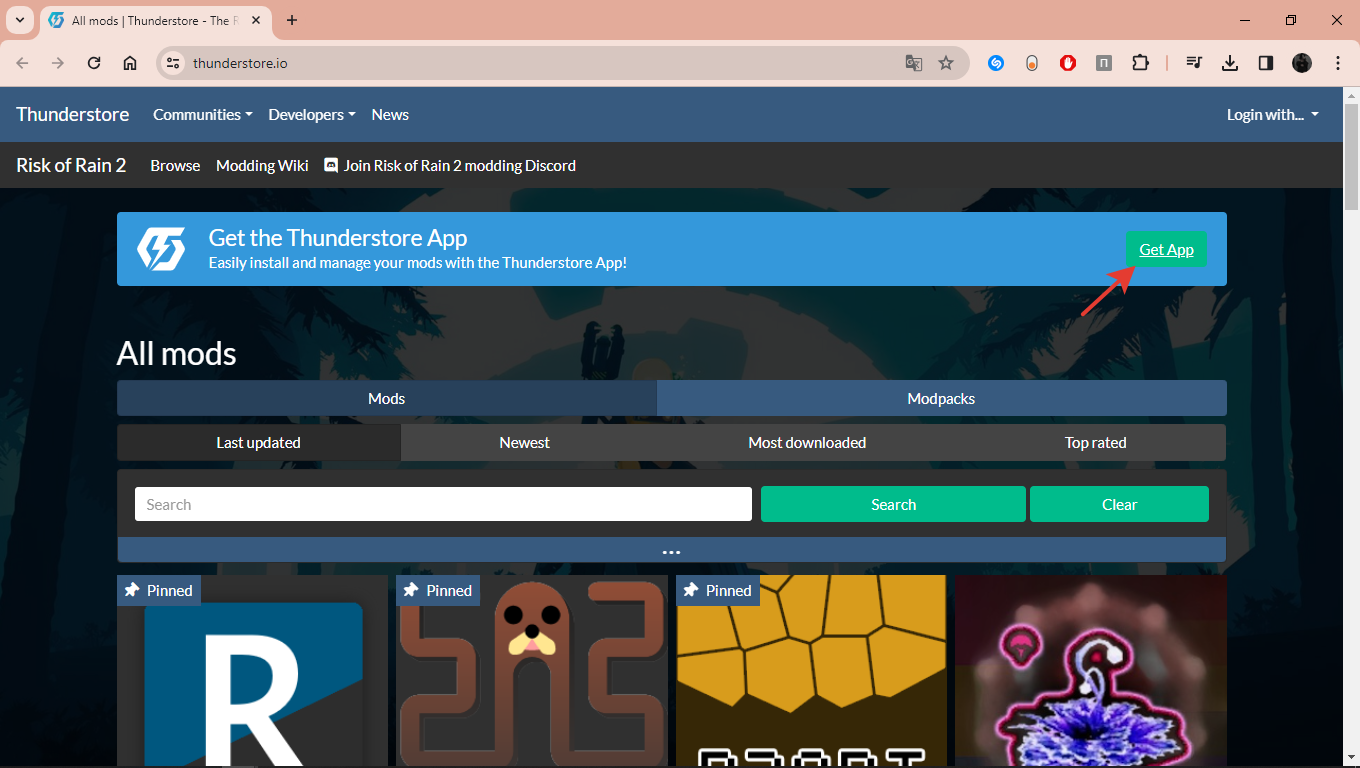Click the green Get App button

1166,249
